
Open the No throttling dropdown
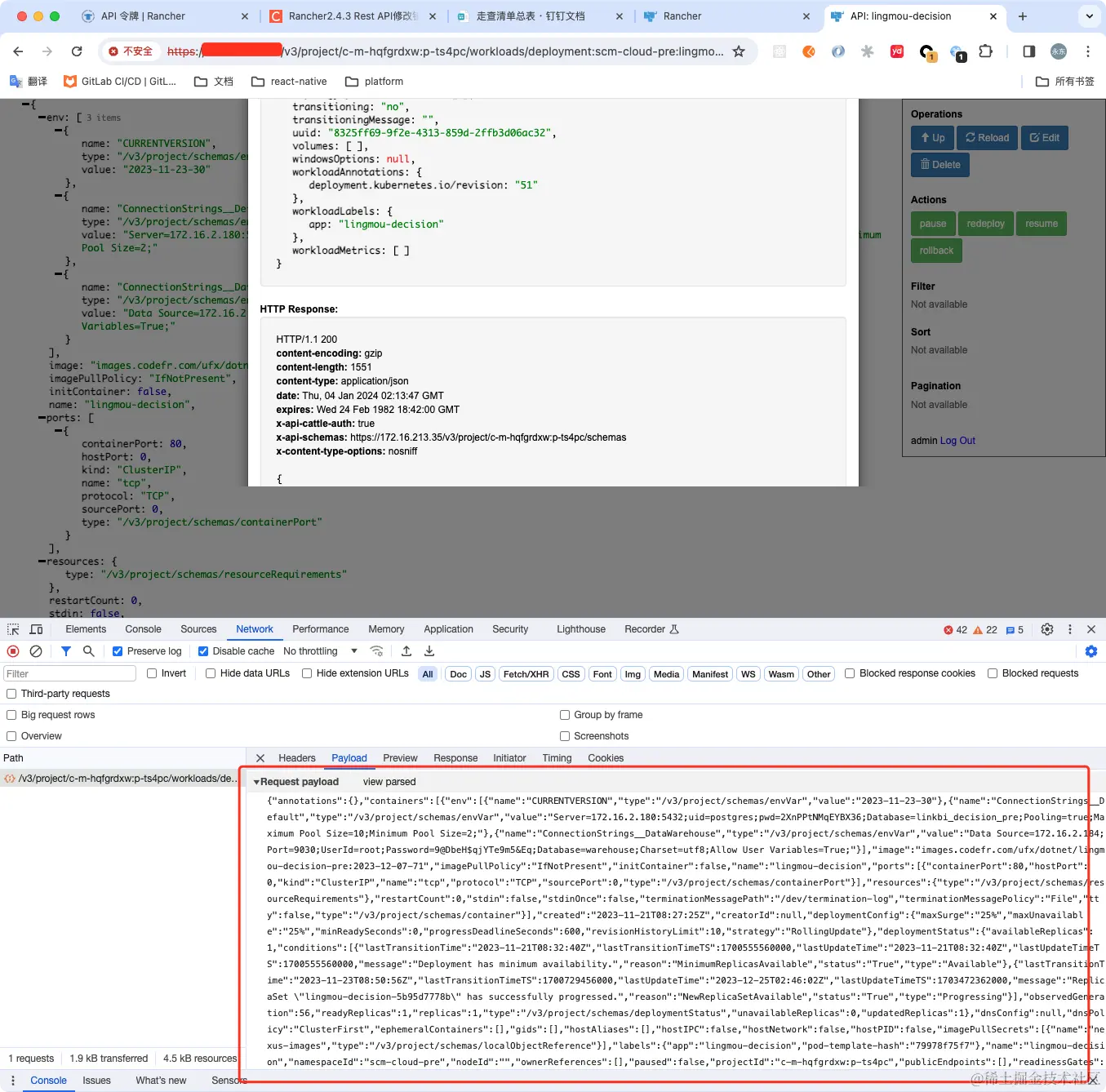click(321, 651)
